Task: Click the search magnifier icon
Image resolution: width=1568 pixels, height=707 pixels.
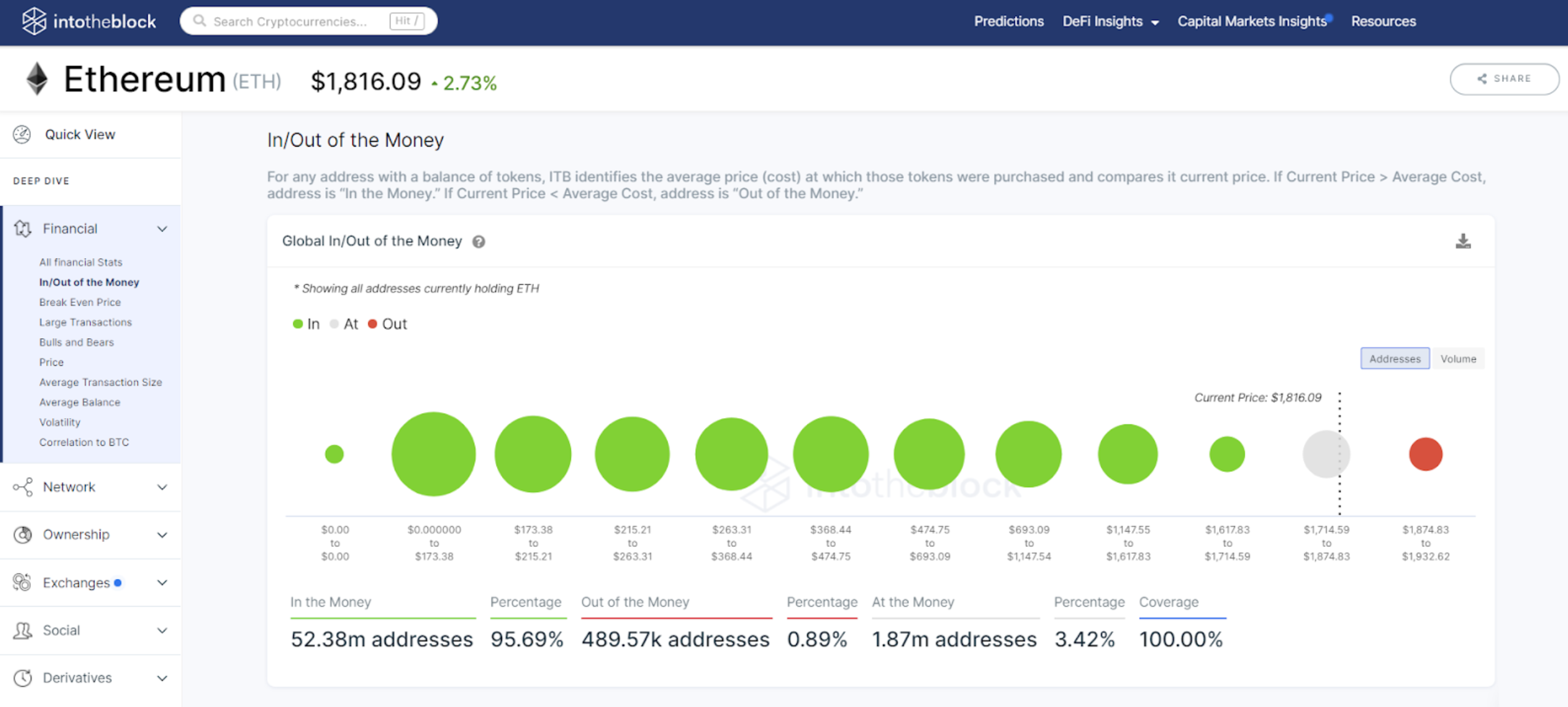Action: 200,21
